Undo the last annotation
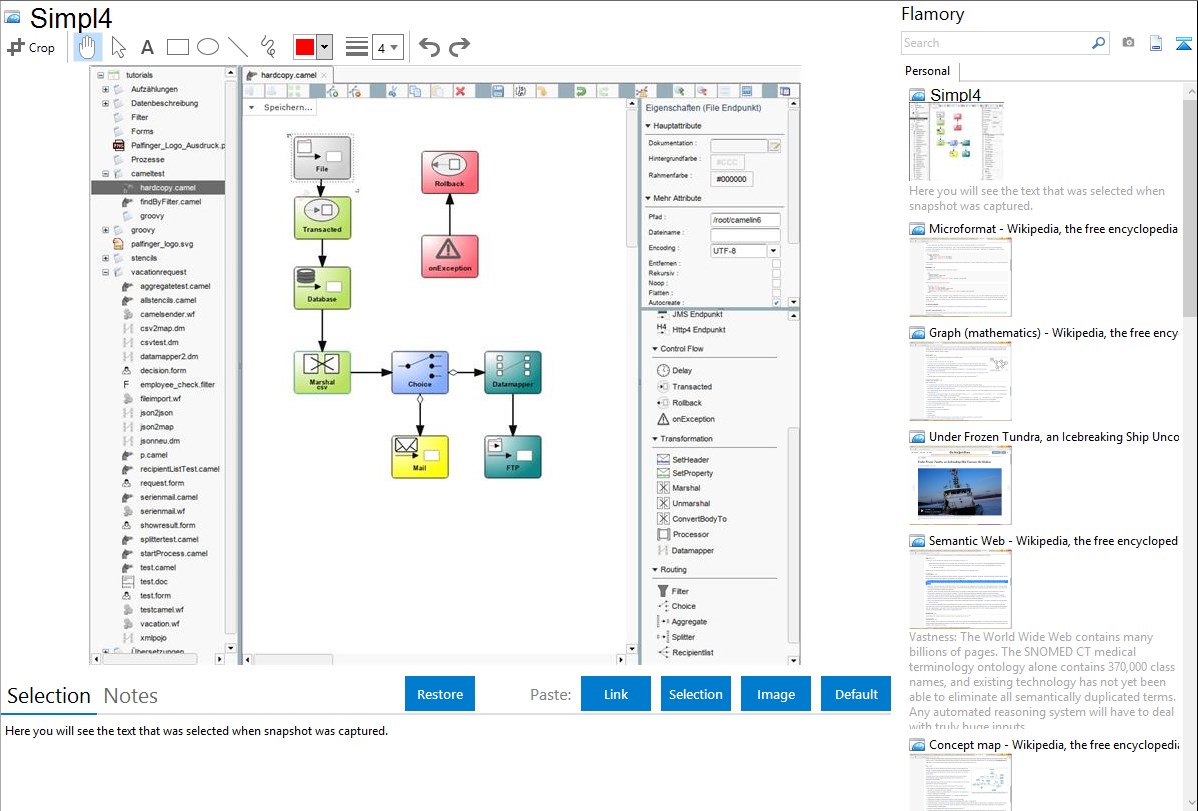This screenshot has width=1198, height=811. [x=429, y=47]
